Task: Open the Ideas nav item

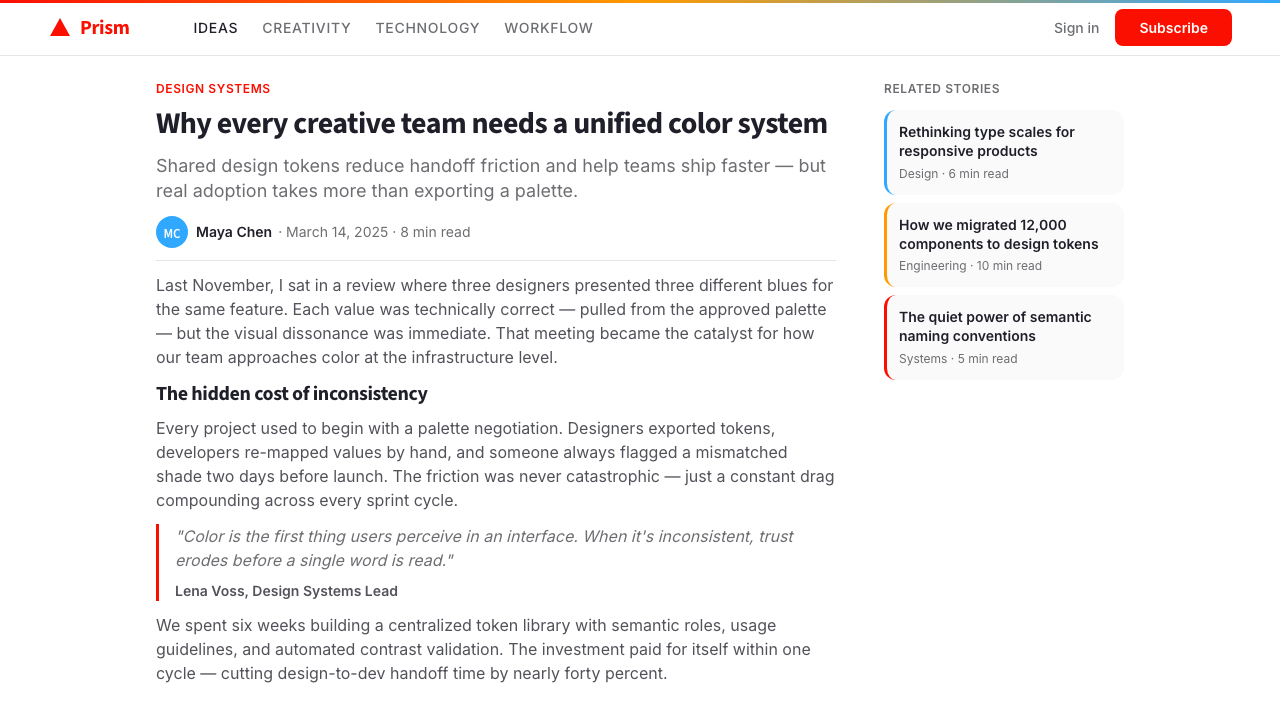Action: pyautogui.click(x=216, y=28)
